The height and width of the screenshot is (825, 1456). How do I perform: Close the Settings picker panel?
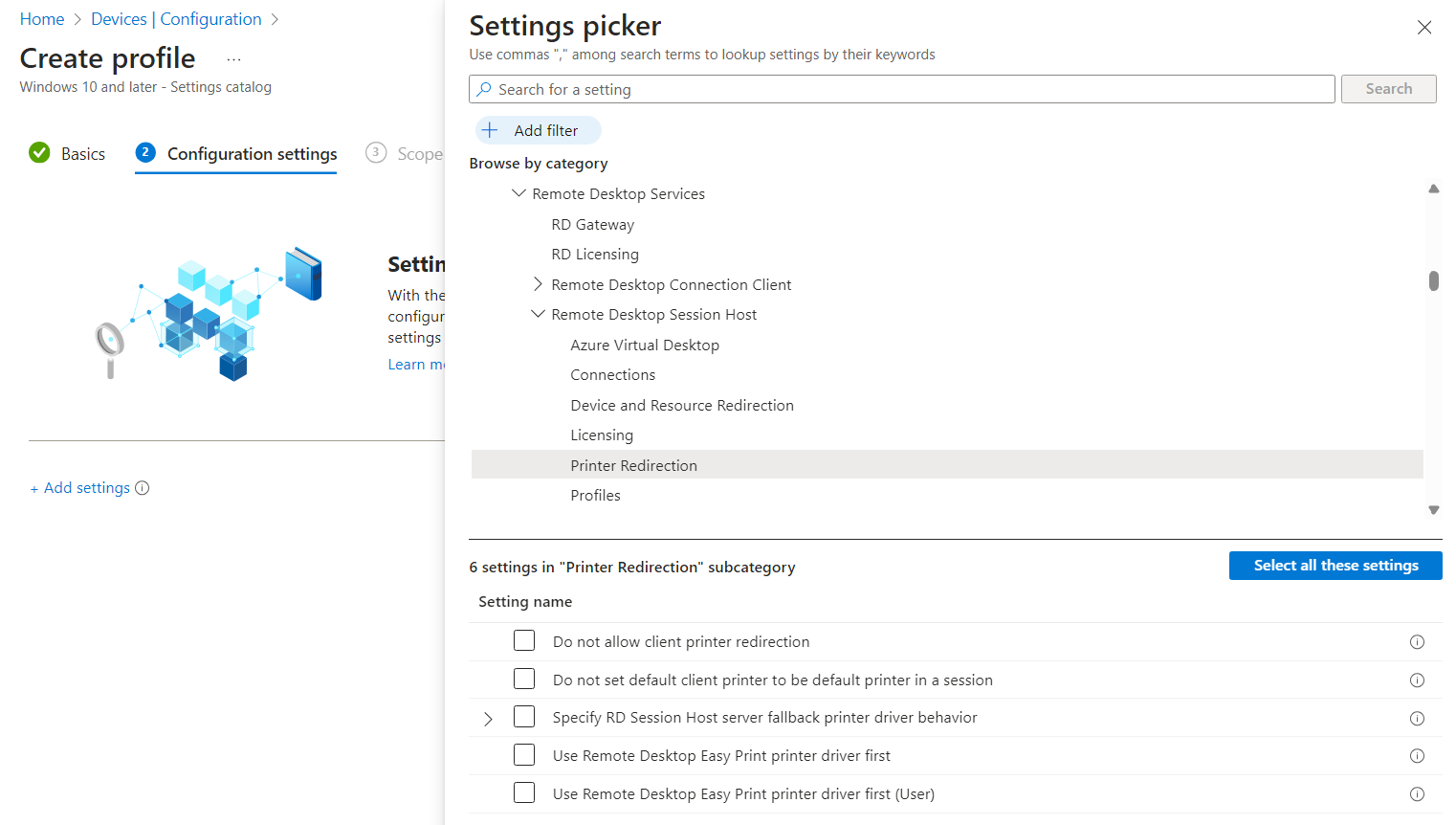1424,28
